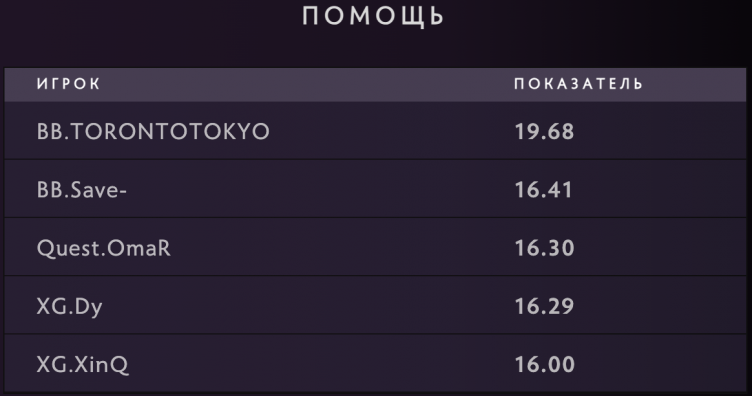
Task: Click blank space right of 19.68
Action: tap(662, 131)
